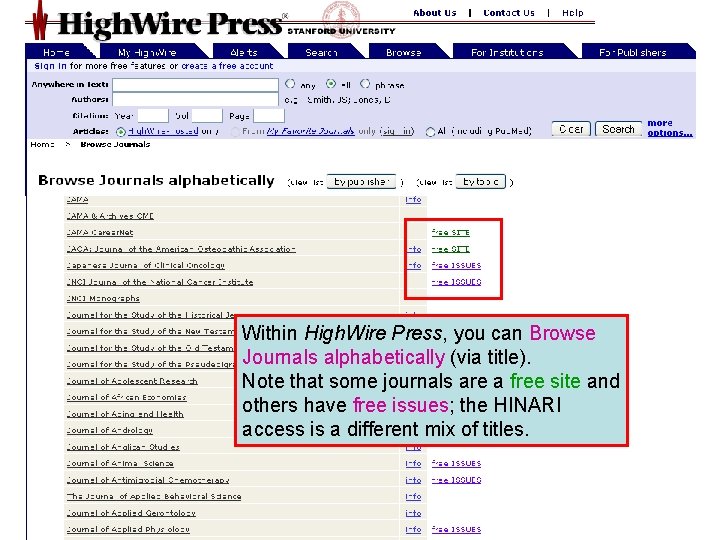Viewport: 720px width, 540px height.
Task: Open Japanese Journal of Clinical Oncology
Action: click(146, 265)
